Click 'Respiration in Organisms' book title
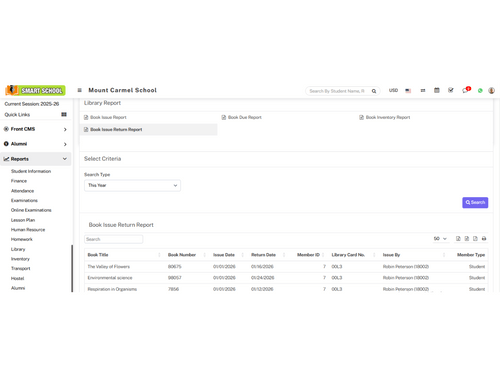 click(x=112, y=289)
